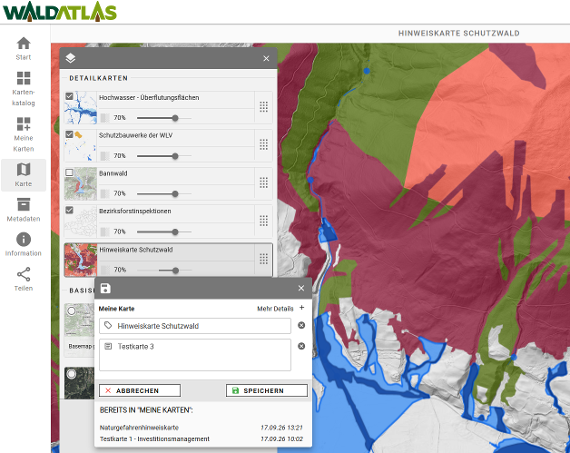Select the Basemap radio button

[x=72, y=311]
